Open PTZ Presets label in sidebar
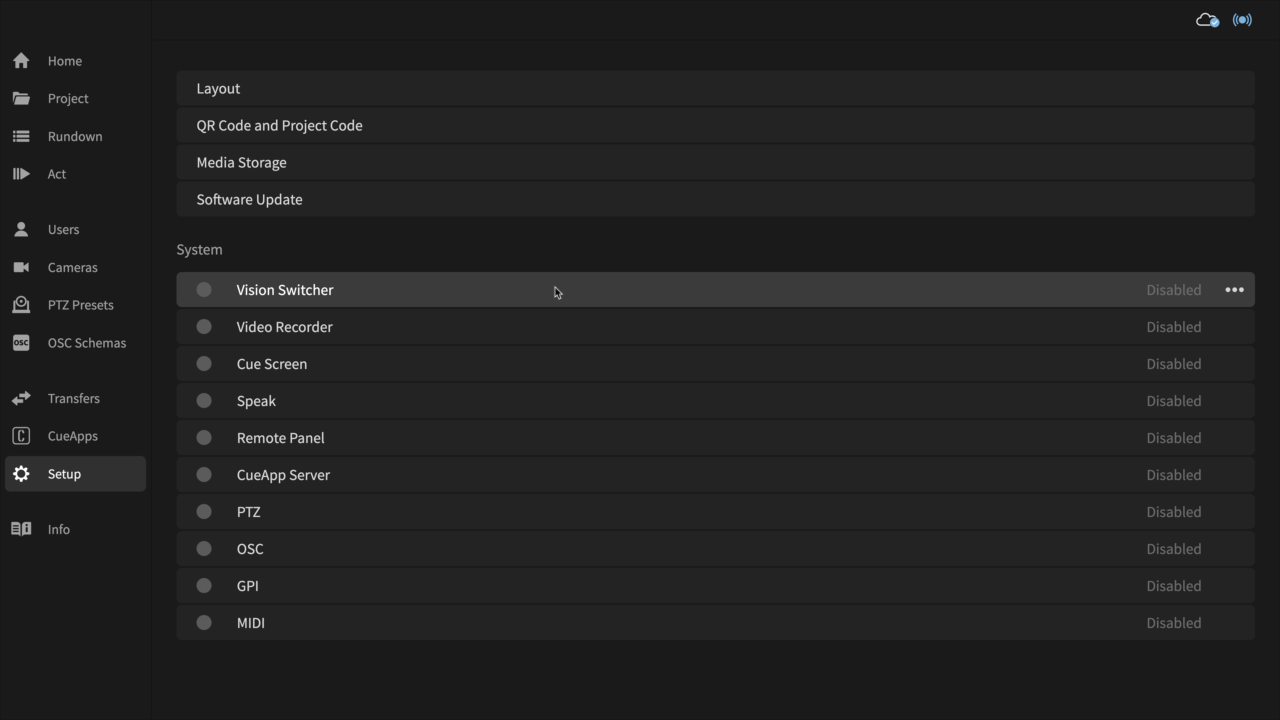 click(81, 305)
